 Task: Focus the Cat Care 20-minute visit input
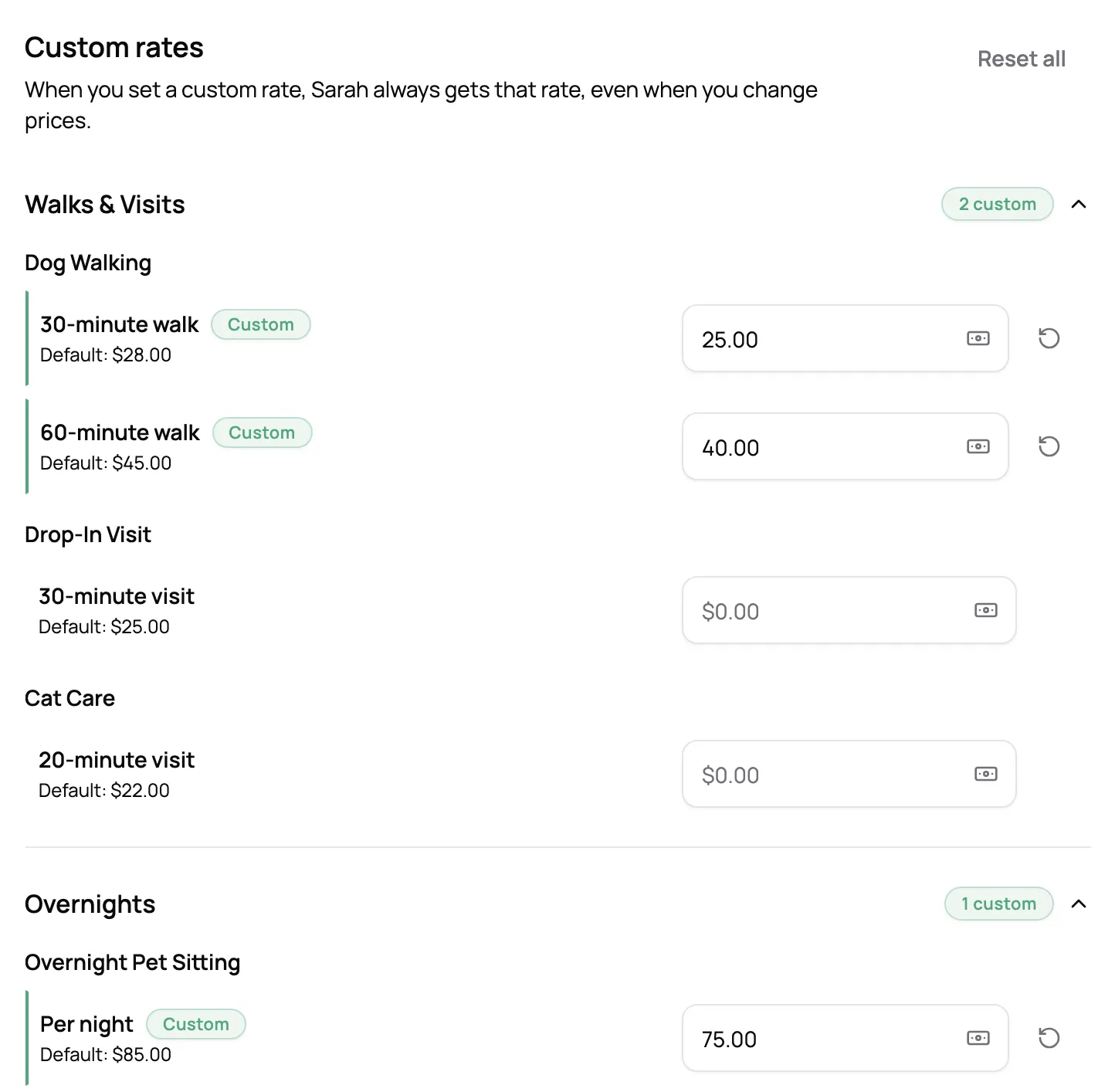point(849,774)
